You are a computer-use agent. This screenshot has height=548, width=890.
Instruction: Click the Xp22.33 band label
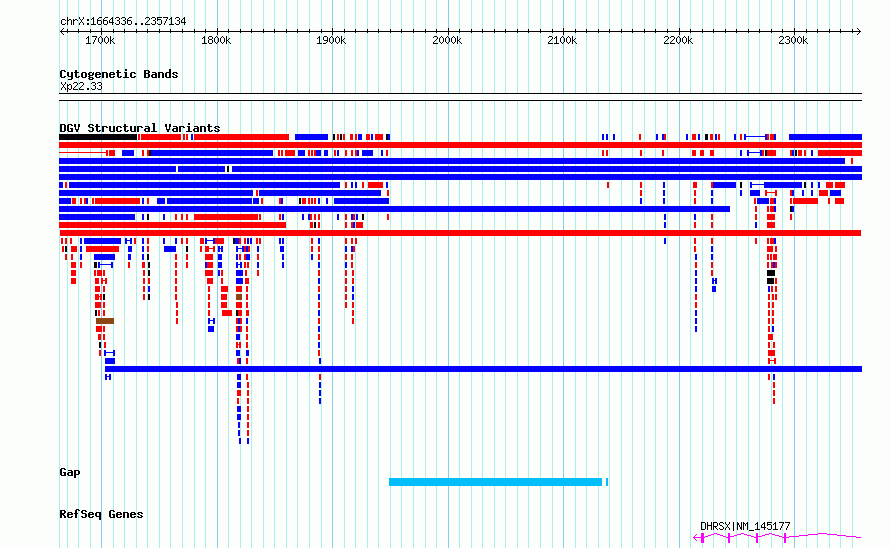pos(81,86)
